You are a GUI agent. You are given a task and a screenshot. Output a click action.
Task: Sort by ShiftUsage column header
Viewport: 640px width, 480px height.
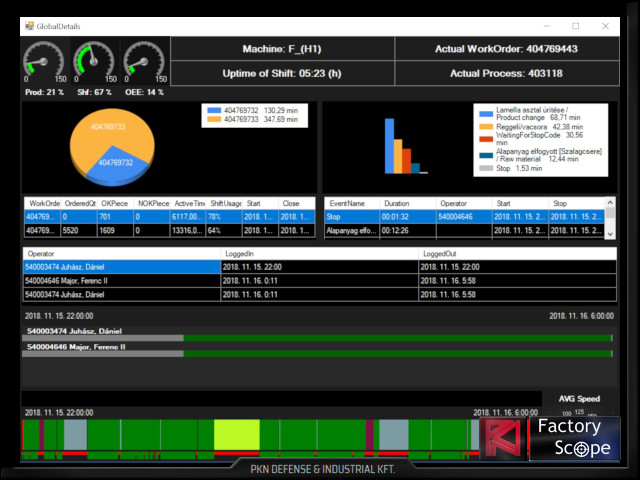tap(224, 203)
